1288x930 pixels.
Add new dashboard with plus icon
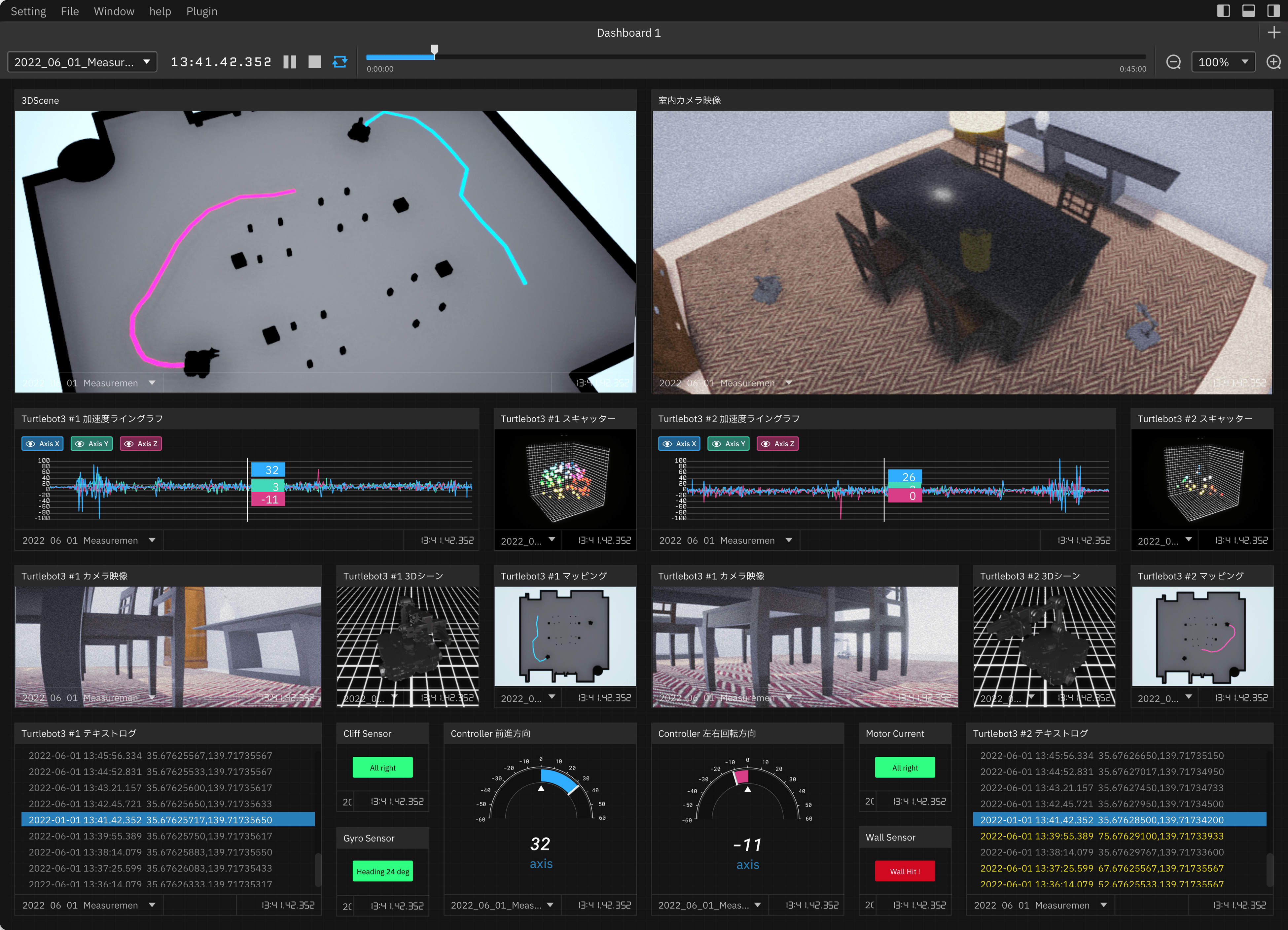[x=1274, y=32]
